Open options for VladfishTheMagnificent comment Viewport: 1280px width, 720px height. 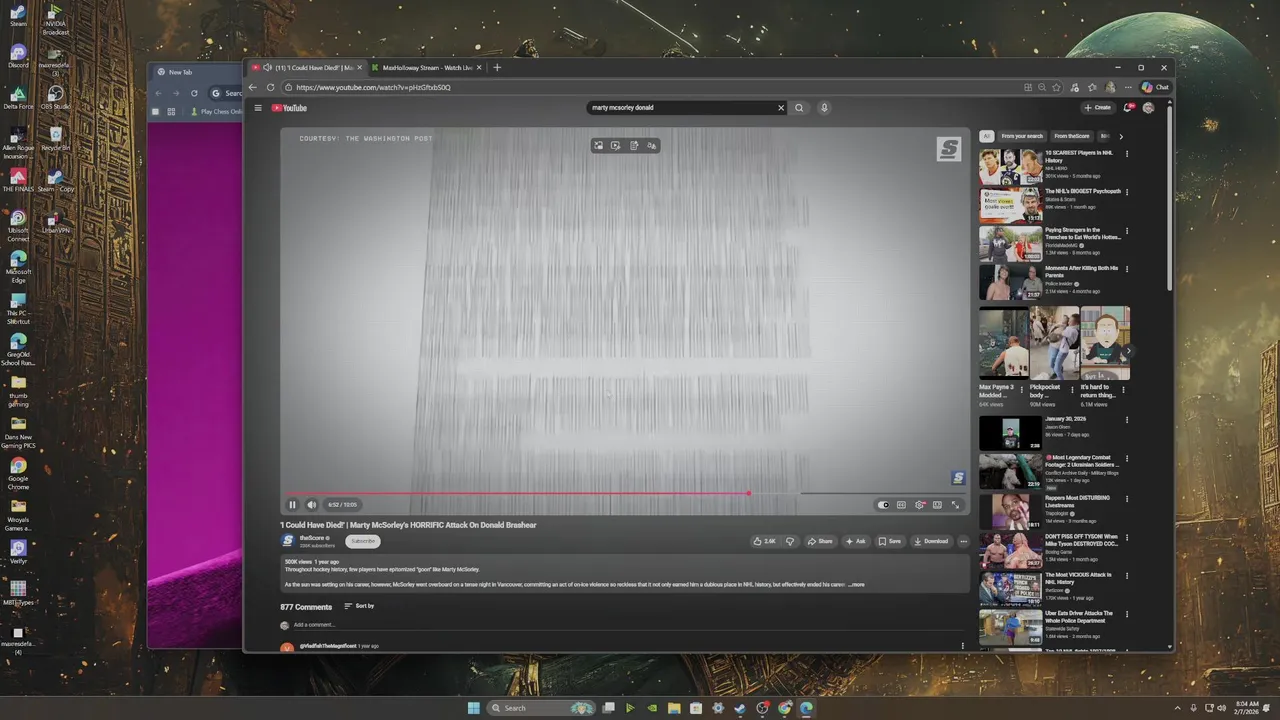click(x=963, y=646)
